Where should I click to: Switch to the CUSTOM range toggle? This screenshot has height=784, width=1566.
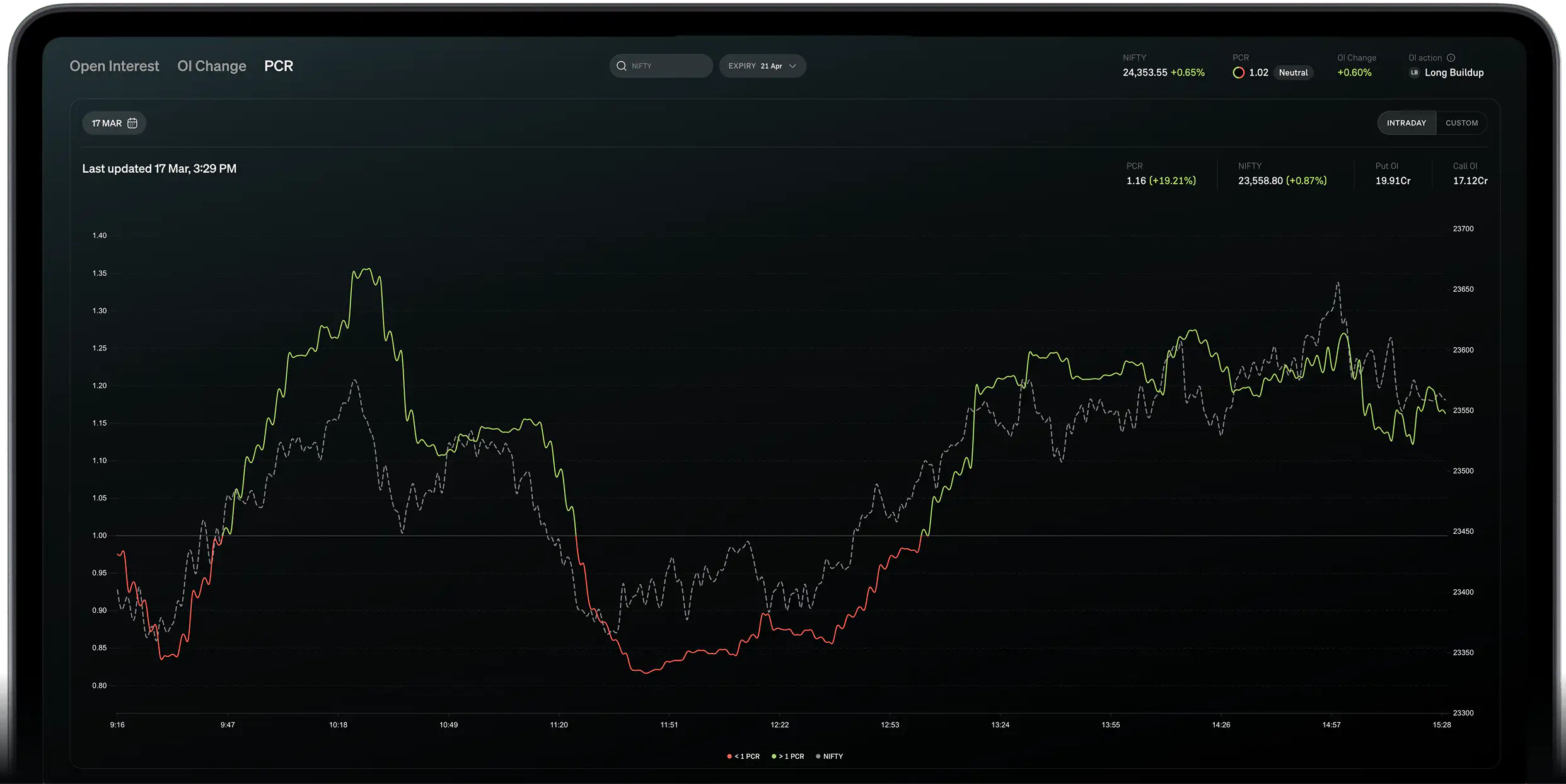tap(1461, 123)
